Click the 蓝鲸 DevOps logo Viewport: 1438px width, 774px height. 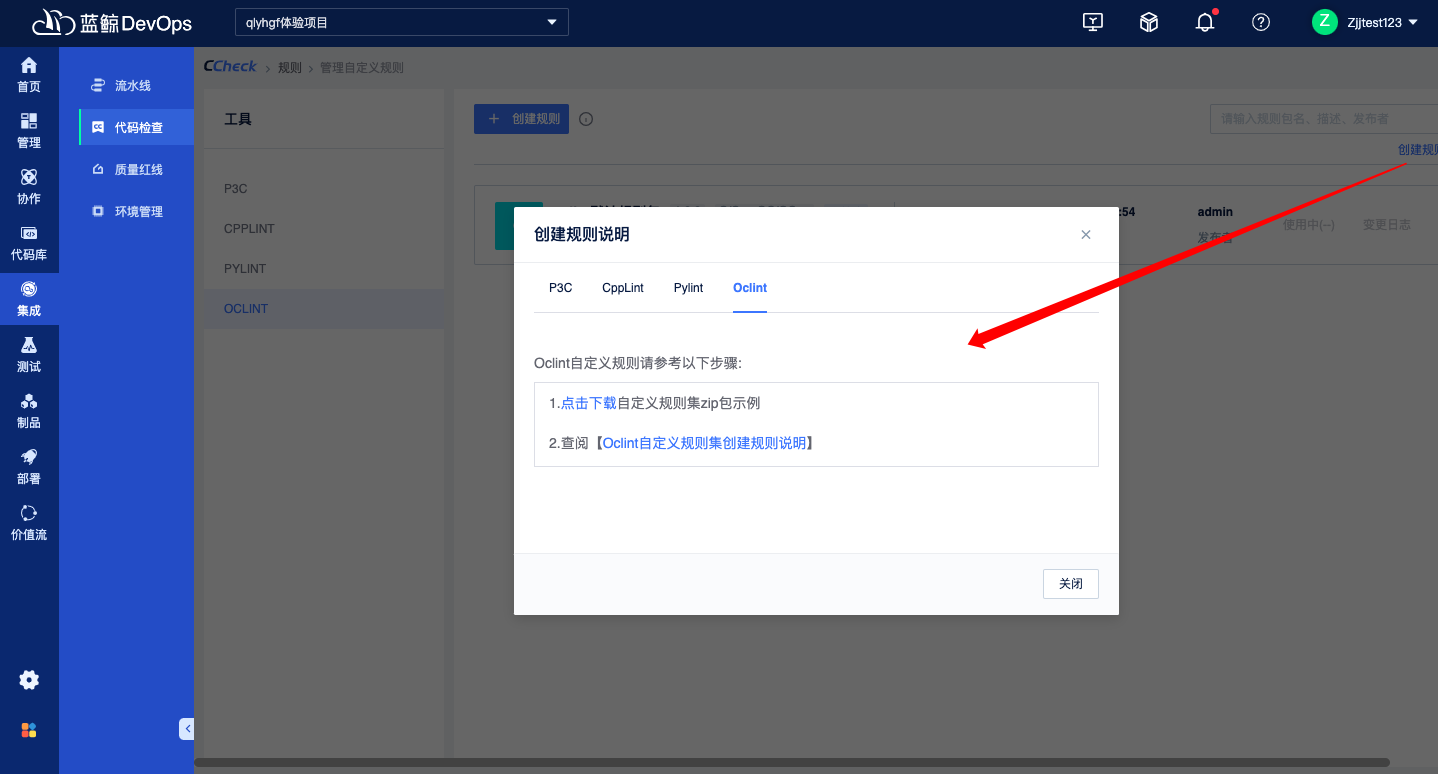pos(112,22)
